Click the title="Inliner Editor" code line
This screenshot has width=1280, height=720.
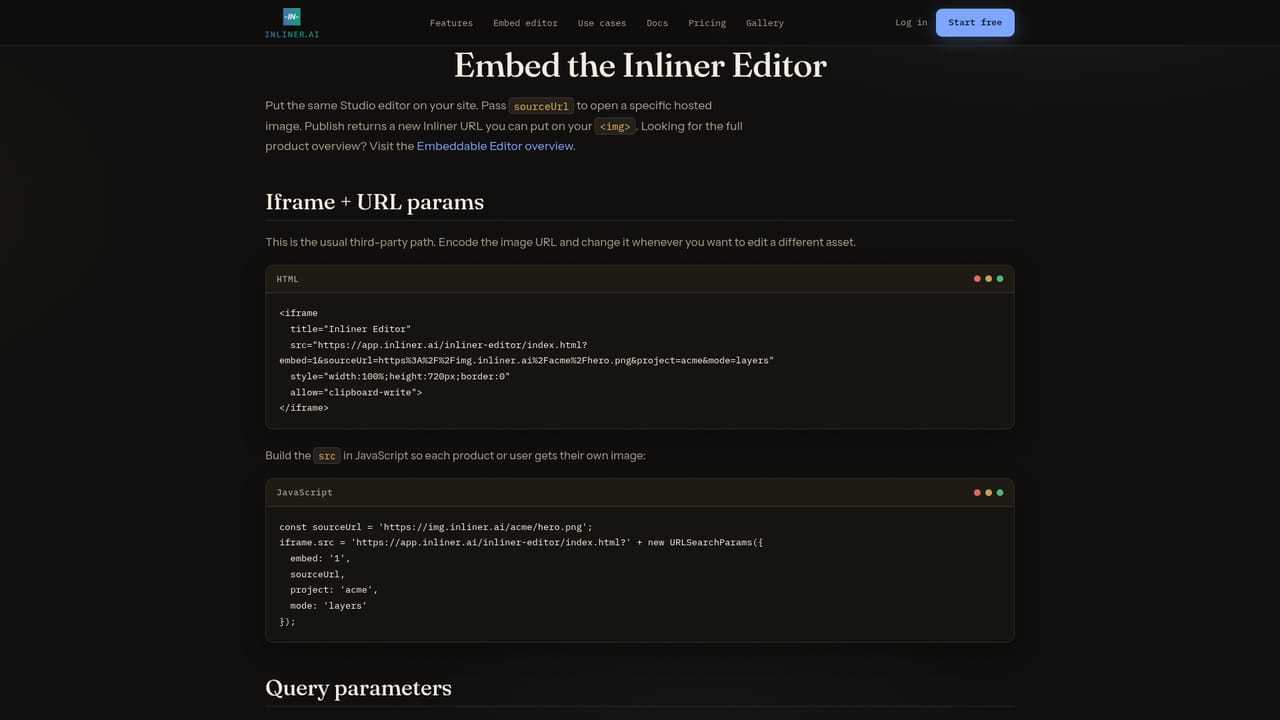[350, 329]
